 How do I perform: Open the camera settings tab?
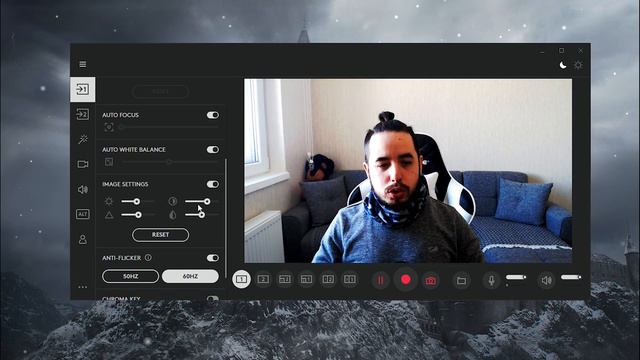83,164
